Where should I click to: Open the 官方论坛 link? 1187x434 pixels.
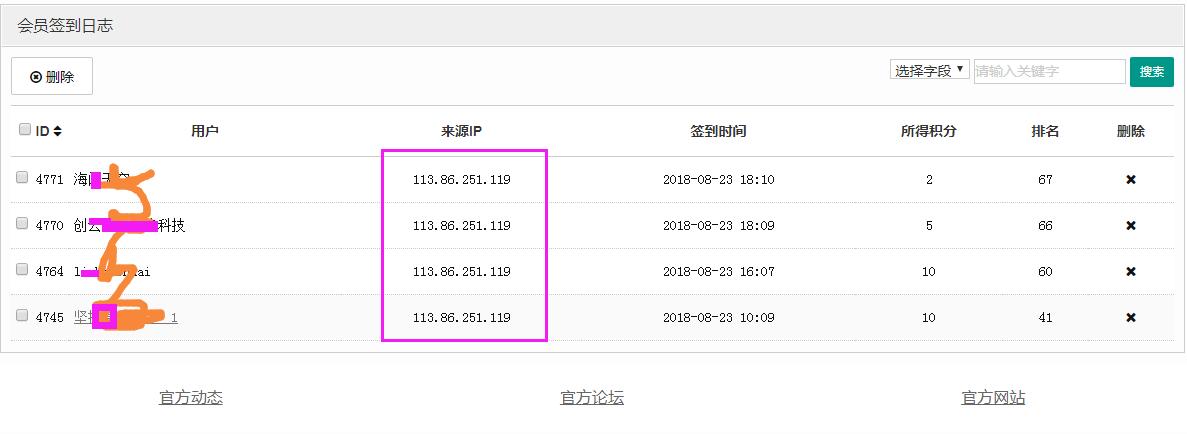tap(592, 398)
